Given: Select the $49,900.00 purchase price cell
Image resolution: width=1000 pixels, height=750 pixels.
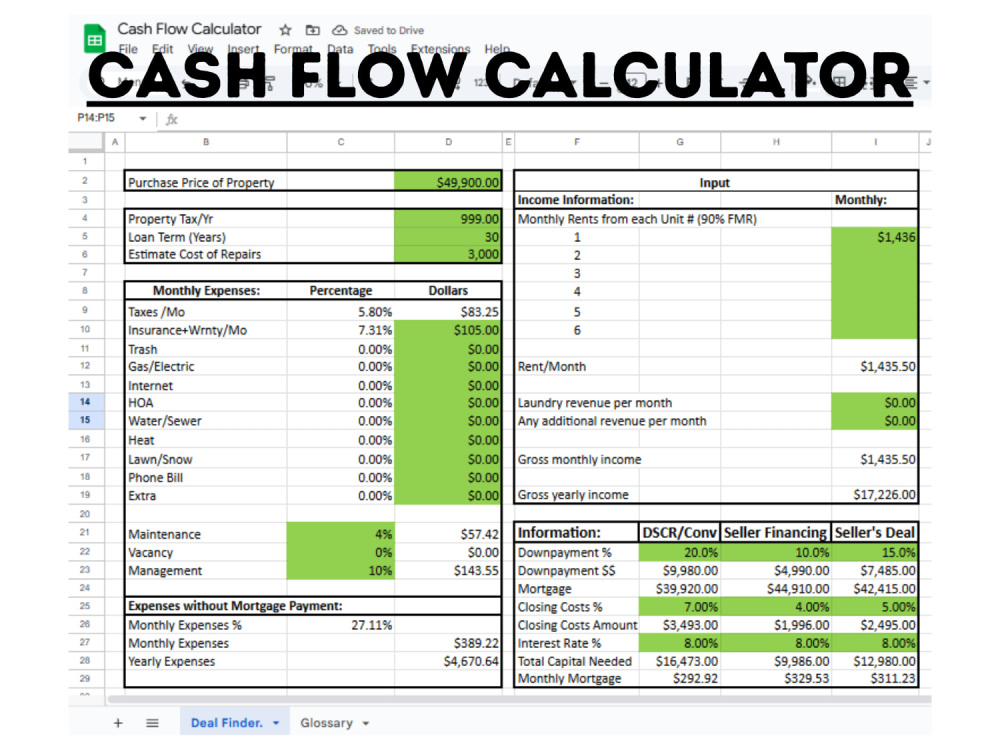Looking at the screenshot, I should (x=448, y=182).
